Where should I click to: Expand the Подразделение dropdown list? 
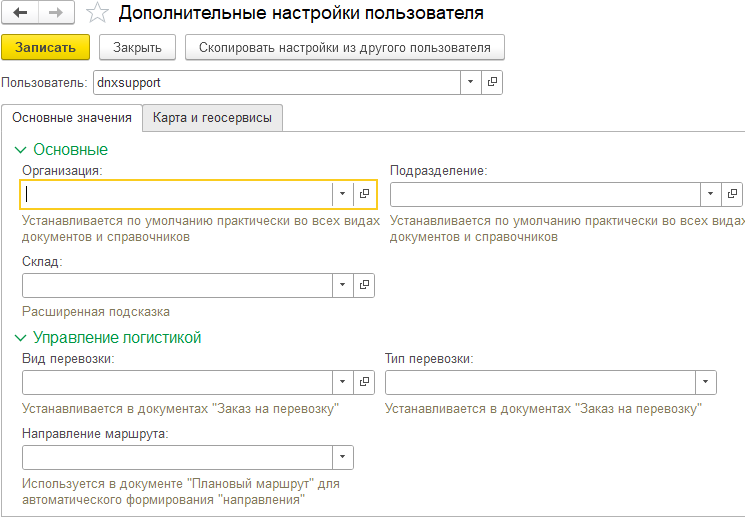pos(711,194)
